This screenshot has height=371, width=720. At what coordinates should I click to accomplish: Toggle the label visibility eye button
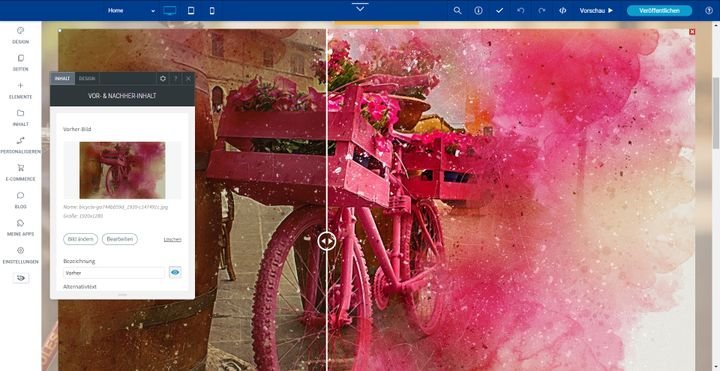(x=175, y=273)
